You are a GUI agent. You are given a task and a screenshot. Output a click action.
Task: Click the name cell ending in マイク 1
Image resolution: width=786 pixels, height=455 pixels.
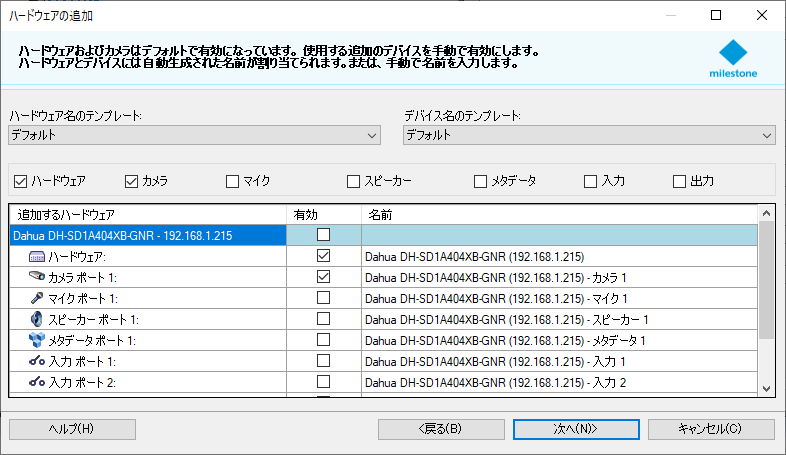559,299
